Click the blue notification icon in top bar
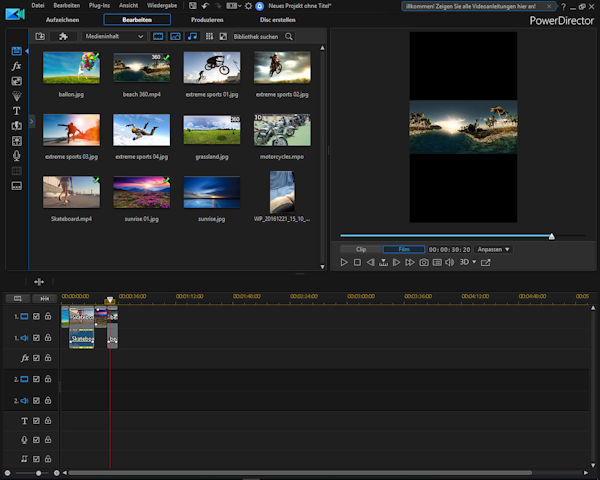 coord(259,6)
